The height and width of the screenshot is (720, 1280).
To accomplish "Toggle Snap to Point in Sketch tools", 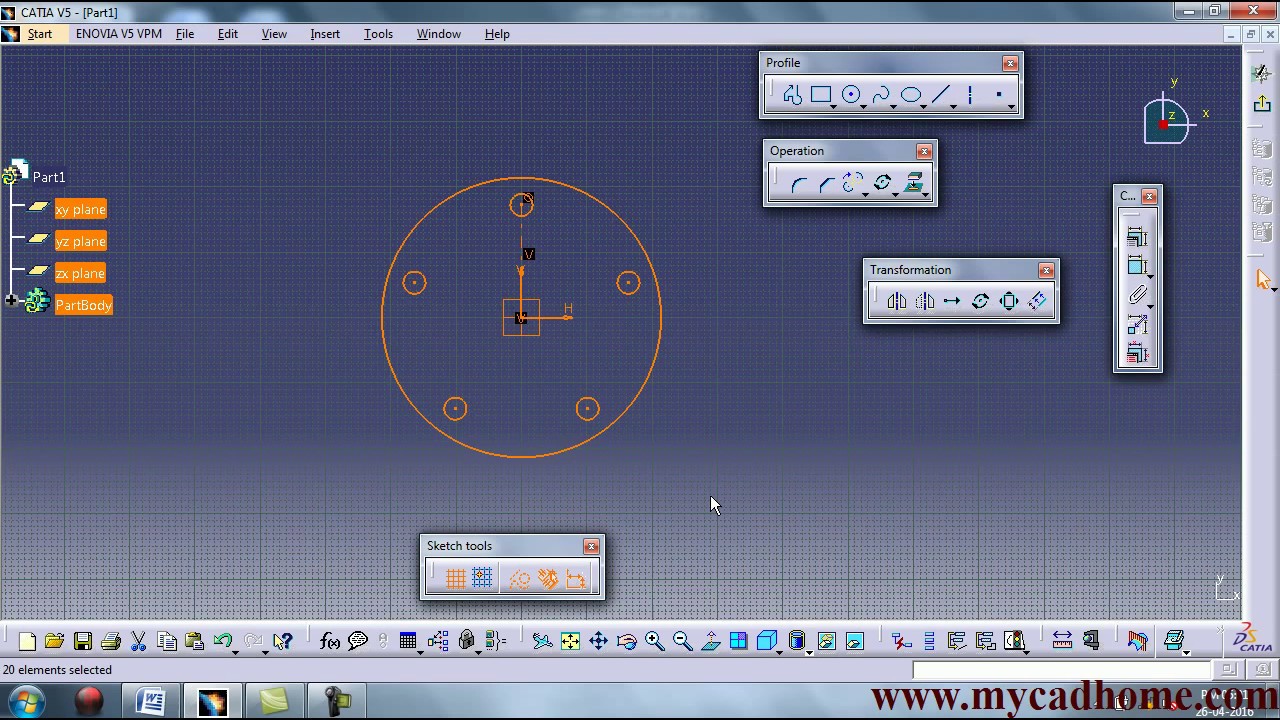I will (482, 579).
